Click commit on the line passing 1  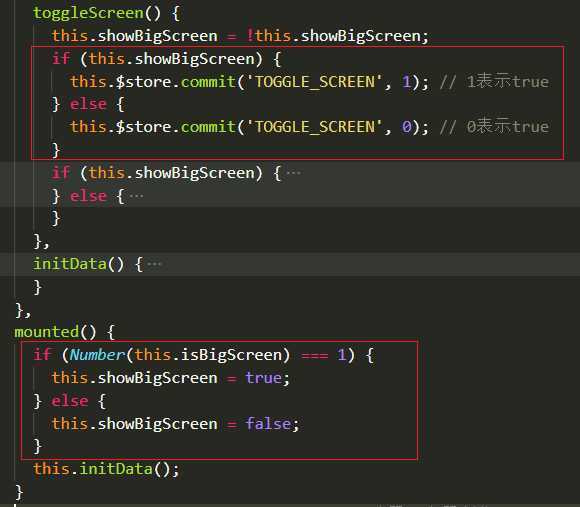[208, 82]
